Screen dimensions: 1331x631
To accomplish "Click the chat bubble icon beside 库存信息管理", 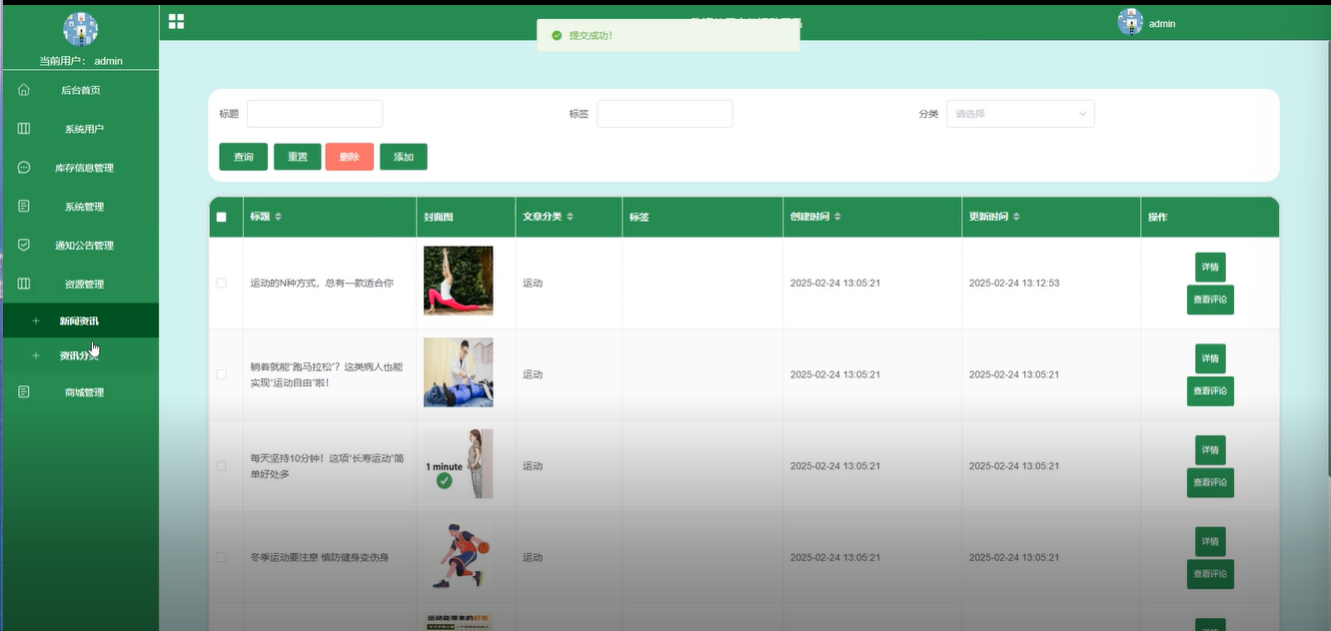I will pos(24,167).
